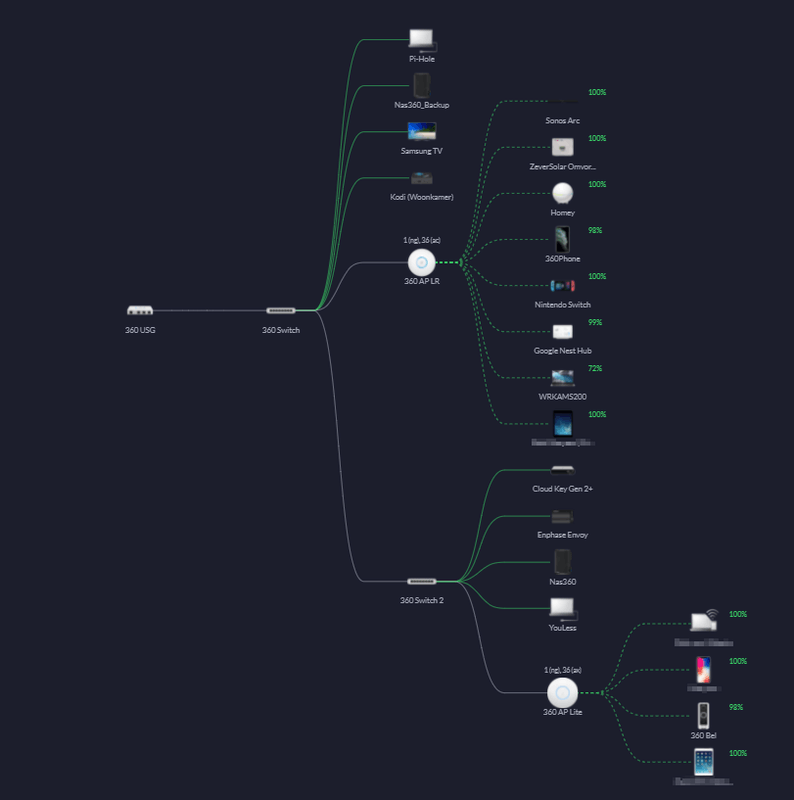Image resolution: width=794 pixels, height=800 pixels.
Task: Click the "360 AP Lite" label
Action: (562, 712)
